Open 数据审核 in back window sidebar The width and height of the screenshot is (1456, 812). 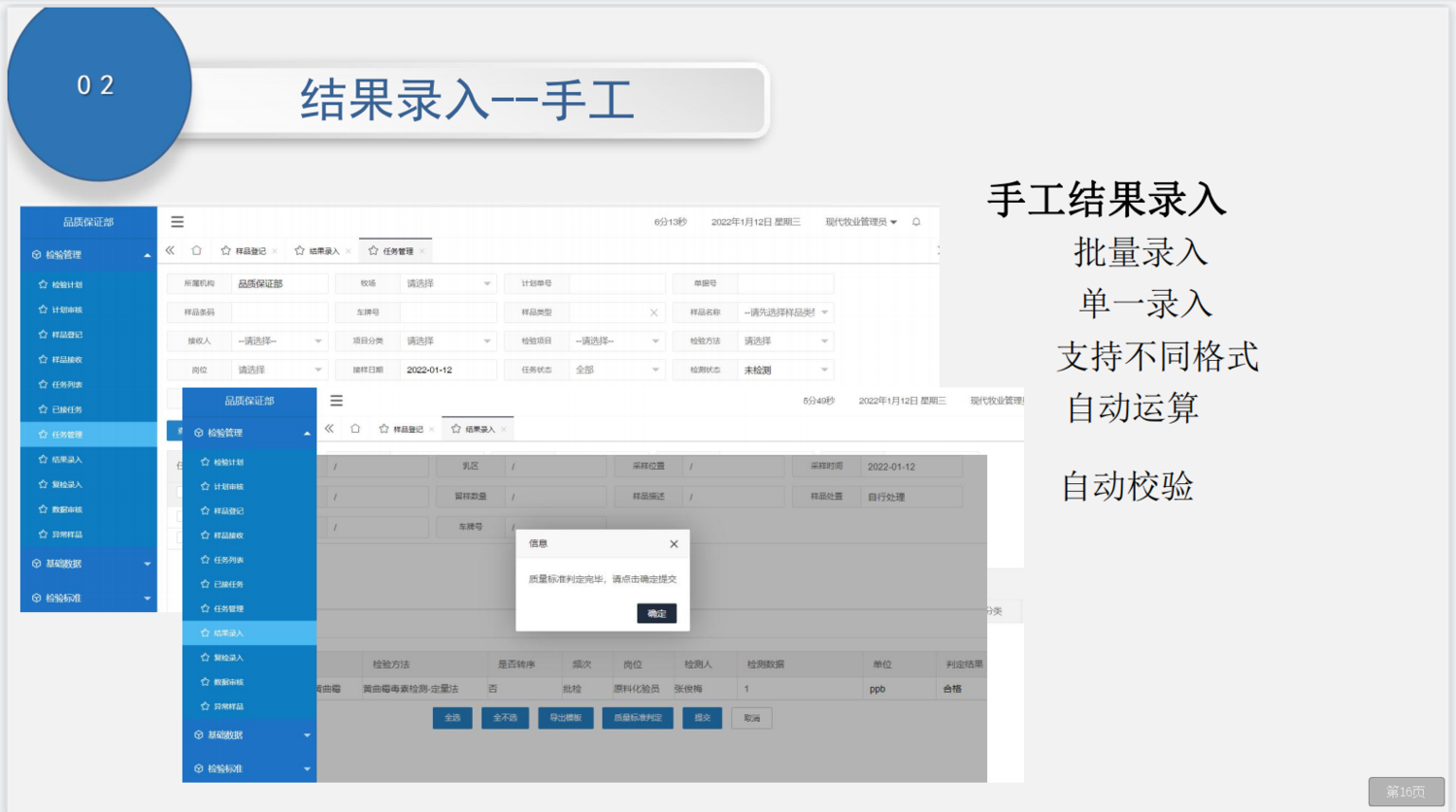click(88, 509)
